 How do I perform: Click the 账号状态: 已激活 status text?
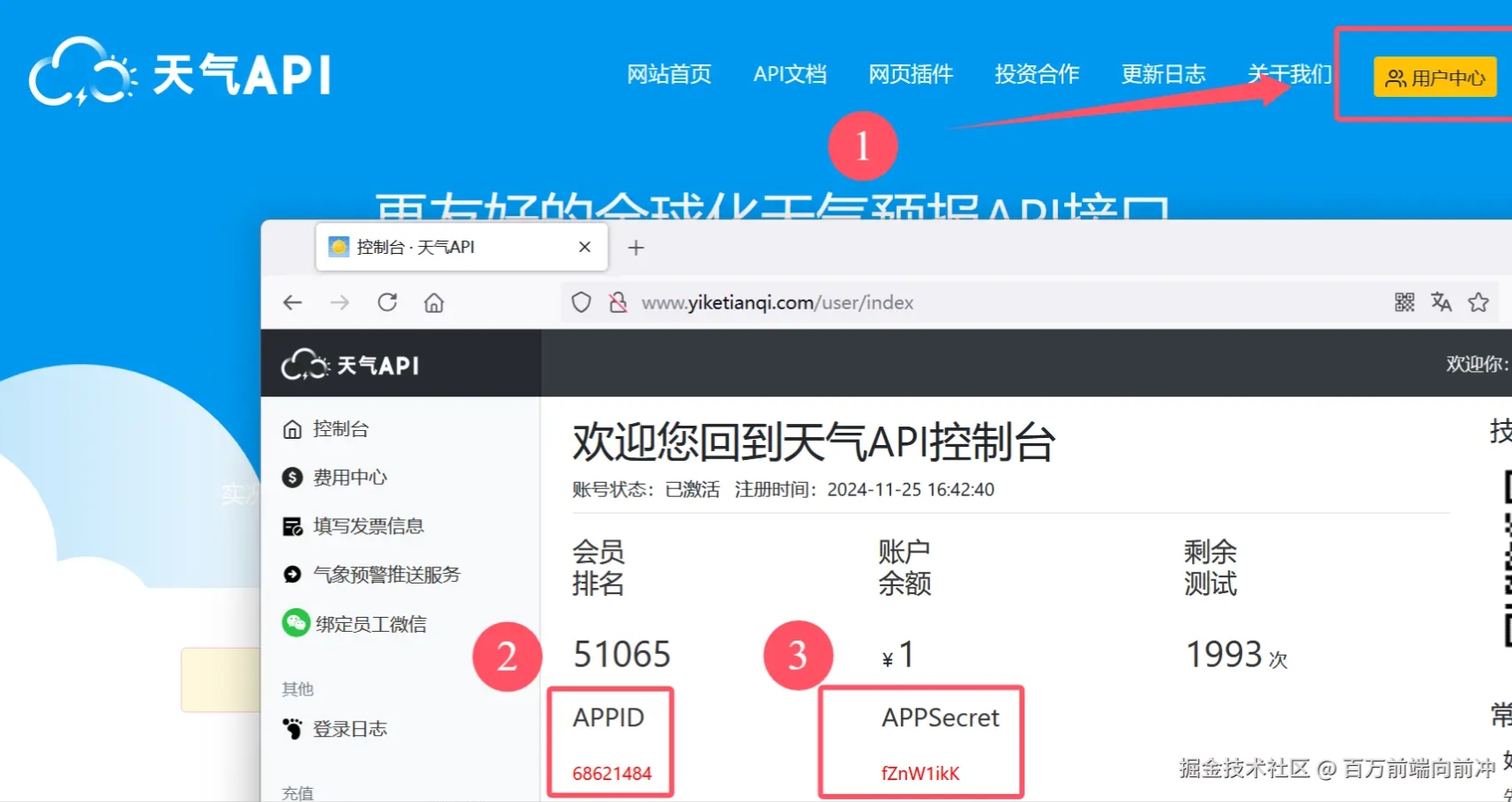tap(646, 490)
